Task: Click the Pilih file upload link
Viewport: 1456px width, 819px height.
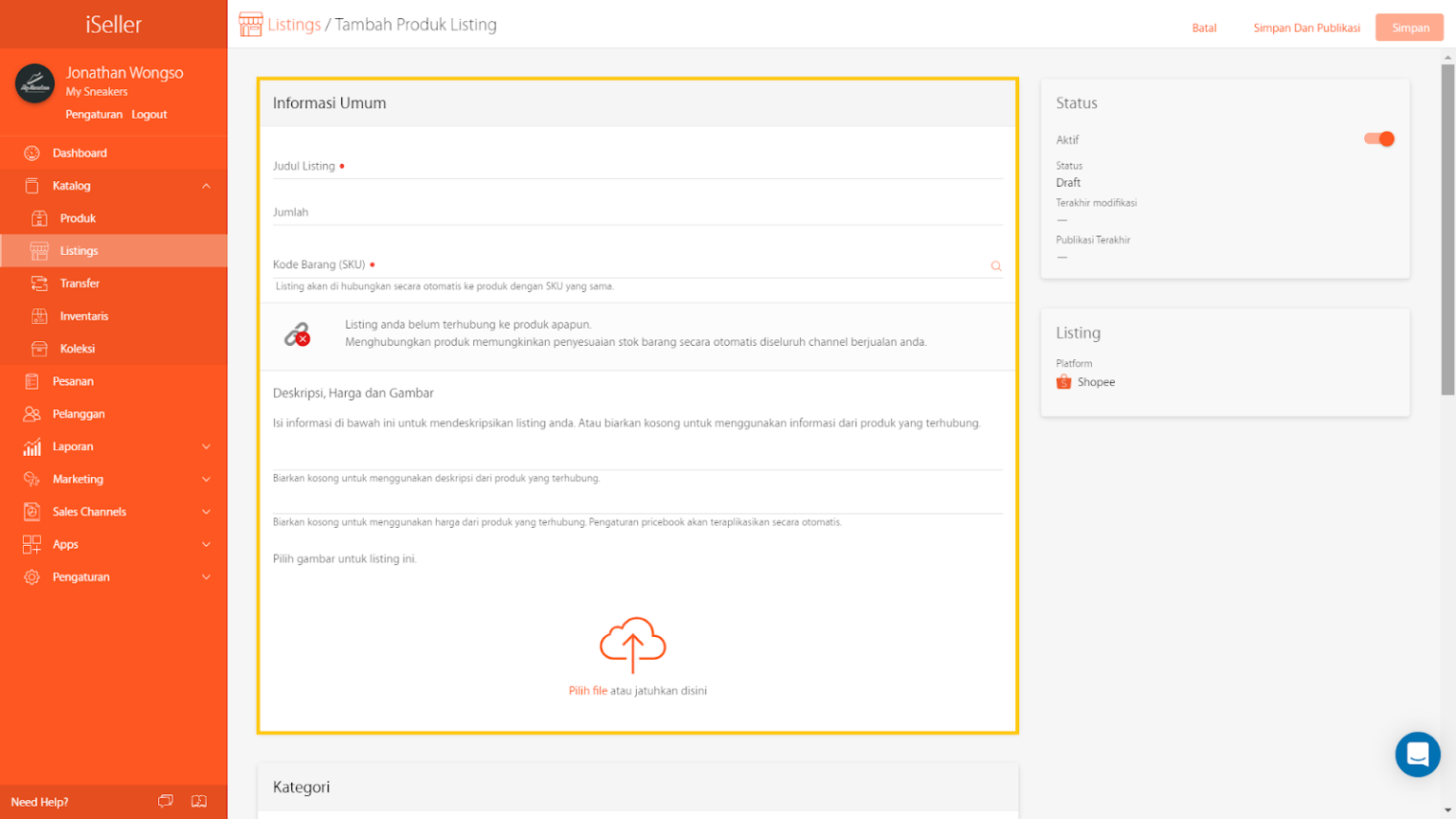Action: 586,690
